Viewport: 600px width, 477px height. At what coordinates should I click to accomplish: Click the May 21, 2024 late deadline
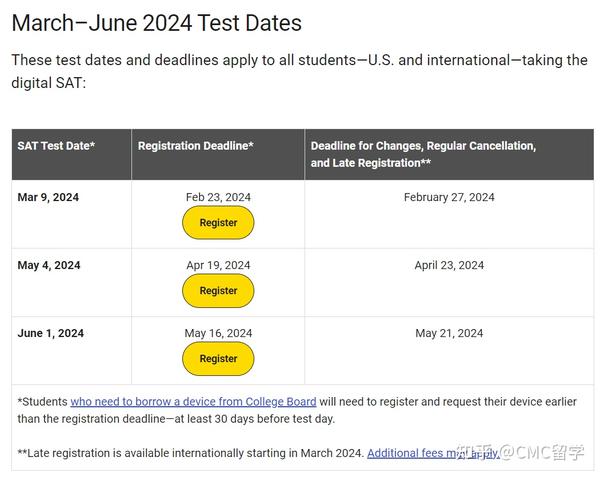449,333
